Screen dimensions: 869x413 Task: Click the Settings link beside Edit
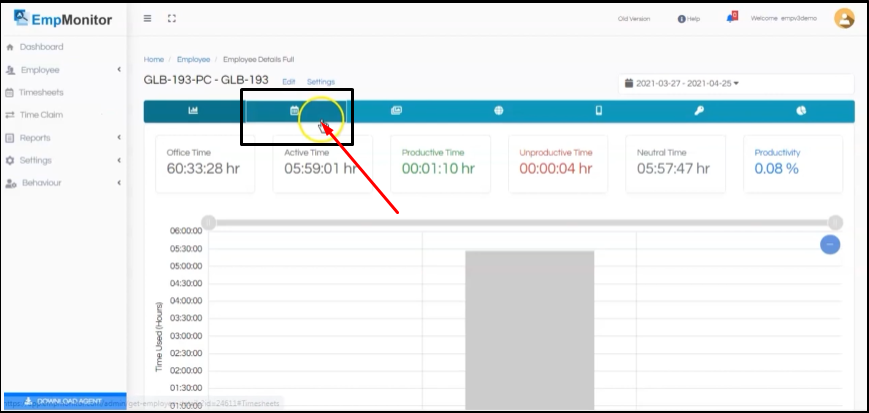point(321,81)
